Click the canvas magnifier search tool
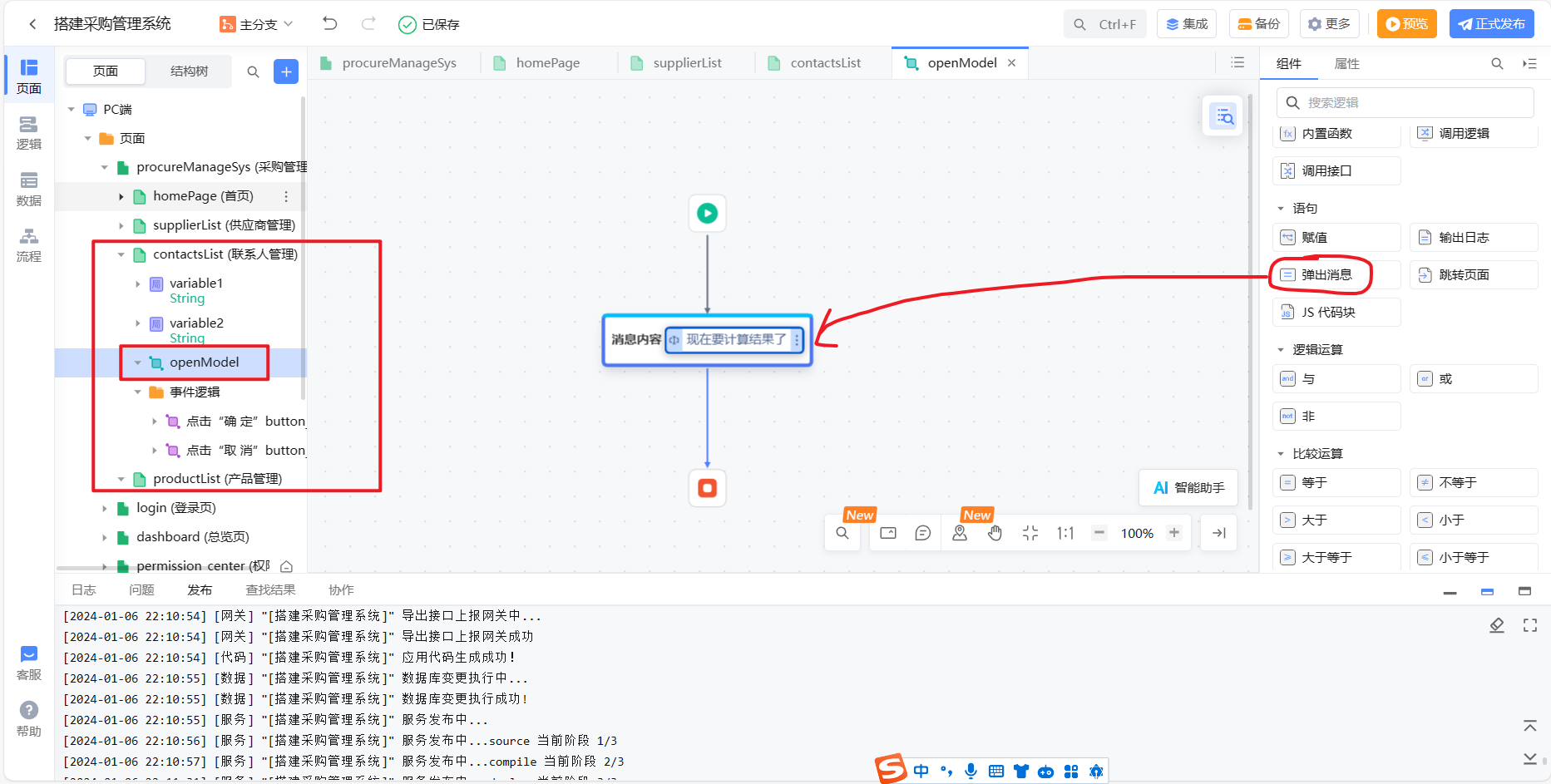1551x784 pixels. pyautogui.click(x=842, y=534)
